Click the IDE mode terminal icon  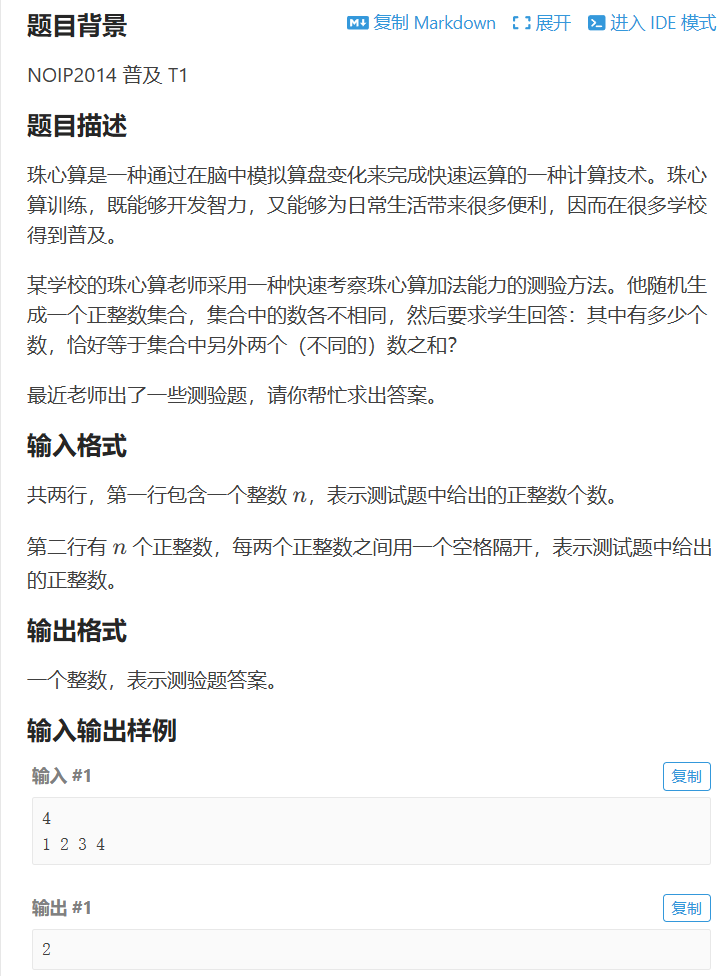coord(596,23)
